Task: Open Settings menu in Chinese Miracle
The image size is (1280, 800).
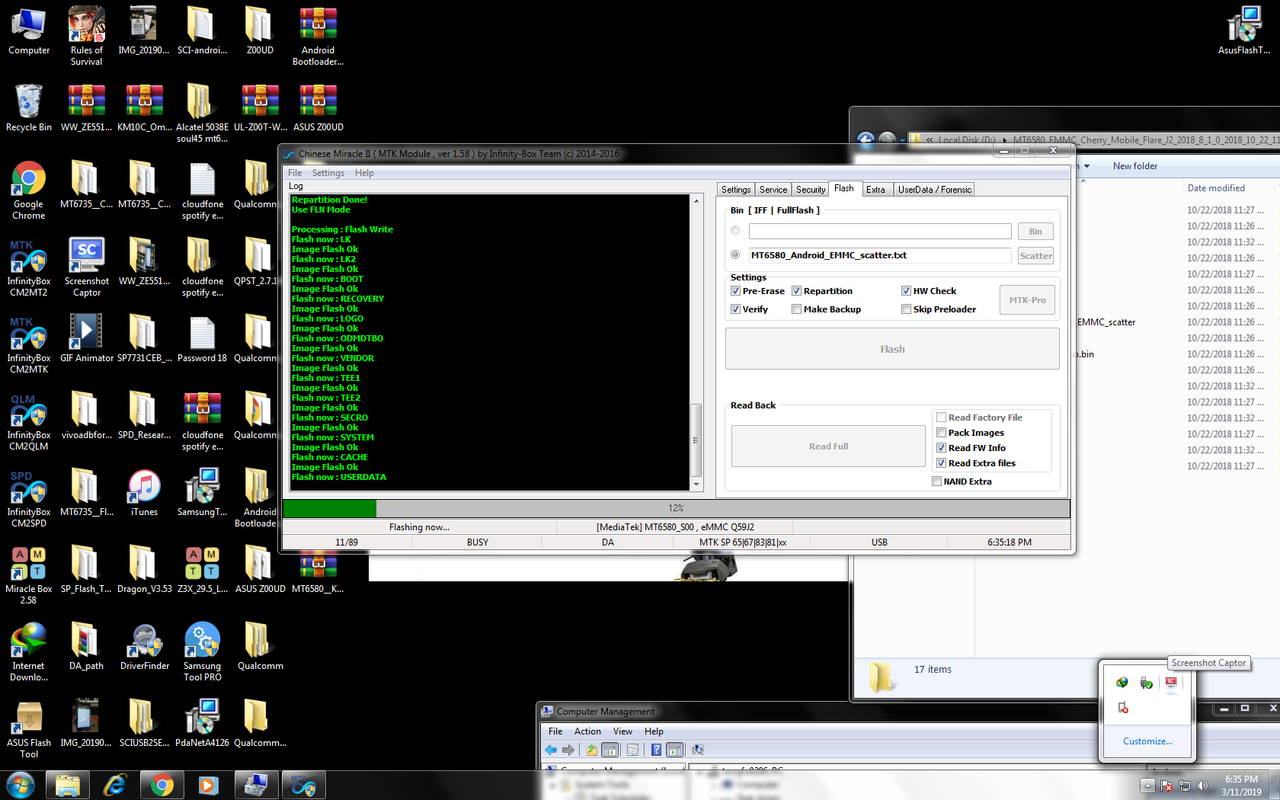Action: 328,173
